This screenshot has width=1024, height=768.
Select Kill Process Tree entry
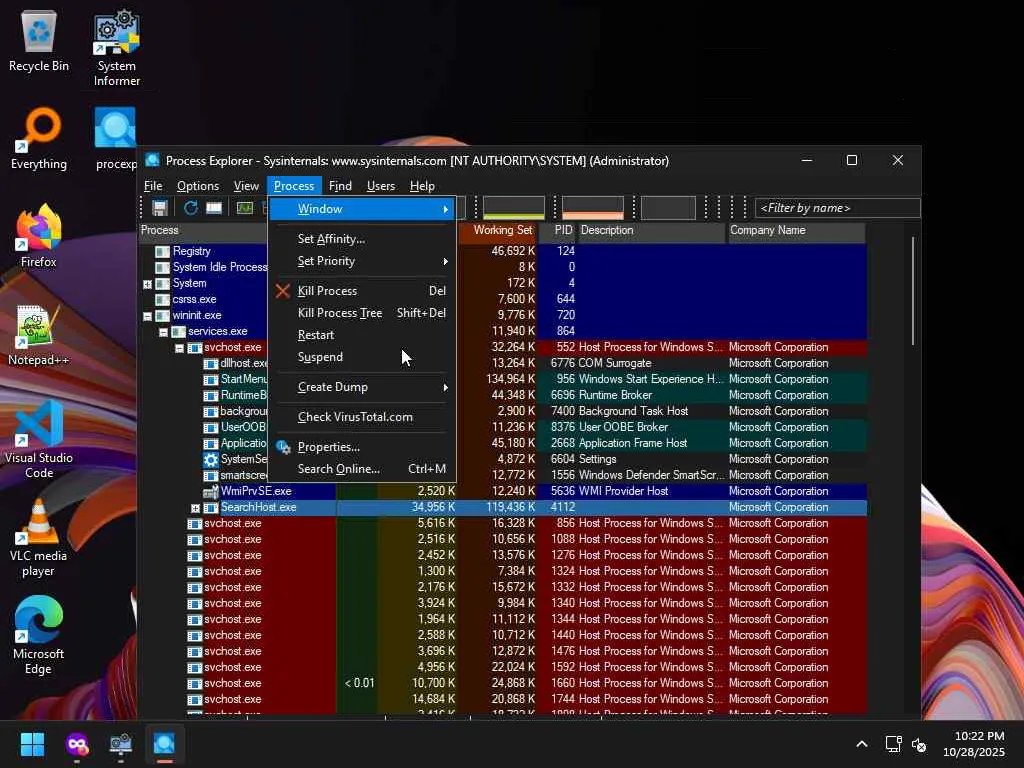[362, 313]
